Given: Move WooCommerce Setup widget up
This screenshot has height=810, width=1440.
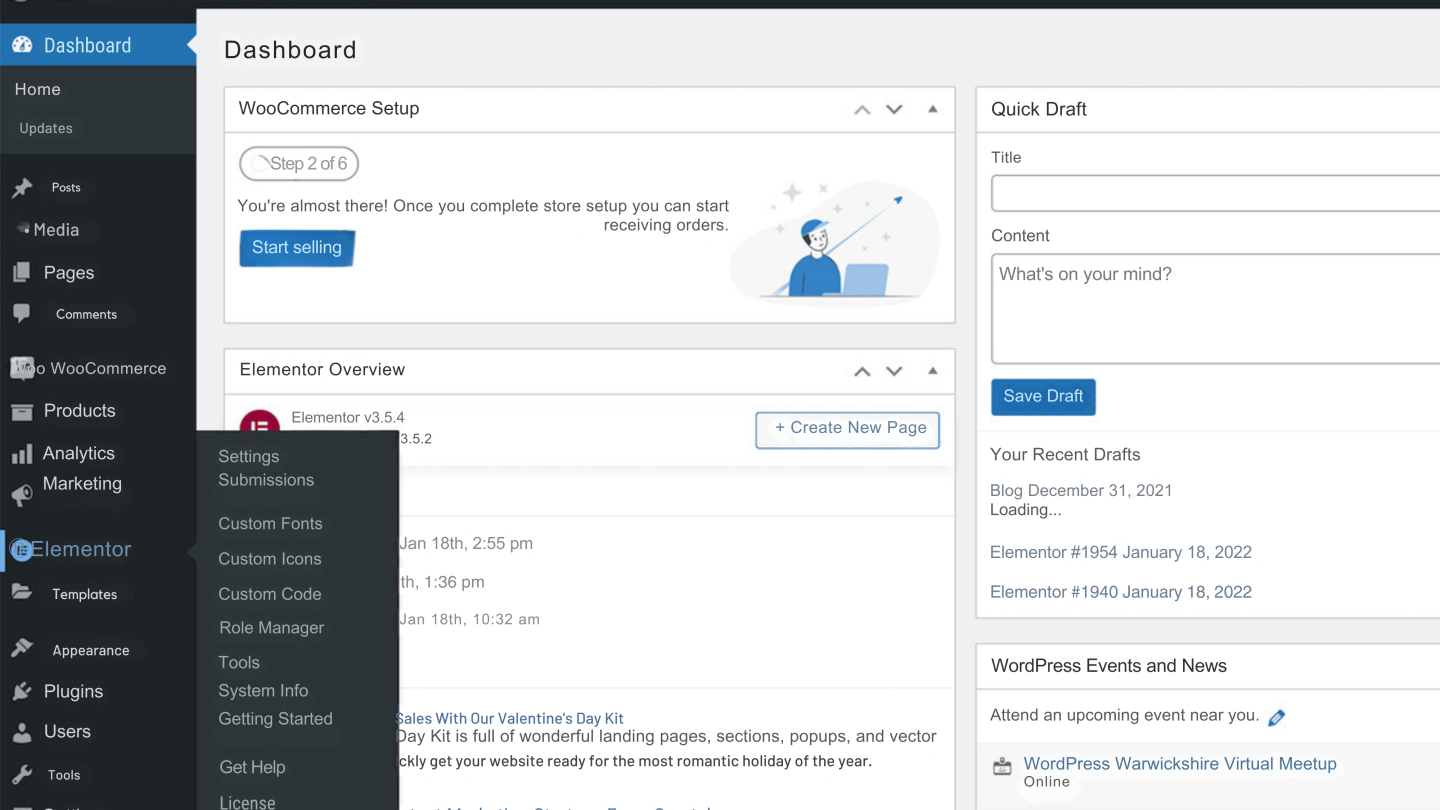Looking at the screenshot, I should [862, 110].
